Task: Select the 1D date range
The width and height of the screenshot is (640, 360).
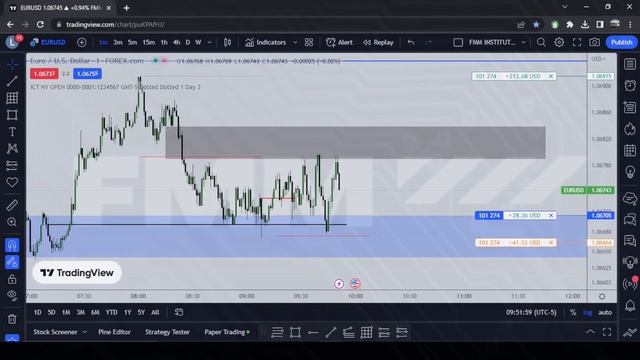Action: pos(38,312)
